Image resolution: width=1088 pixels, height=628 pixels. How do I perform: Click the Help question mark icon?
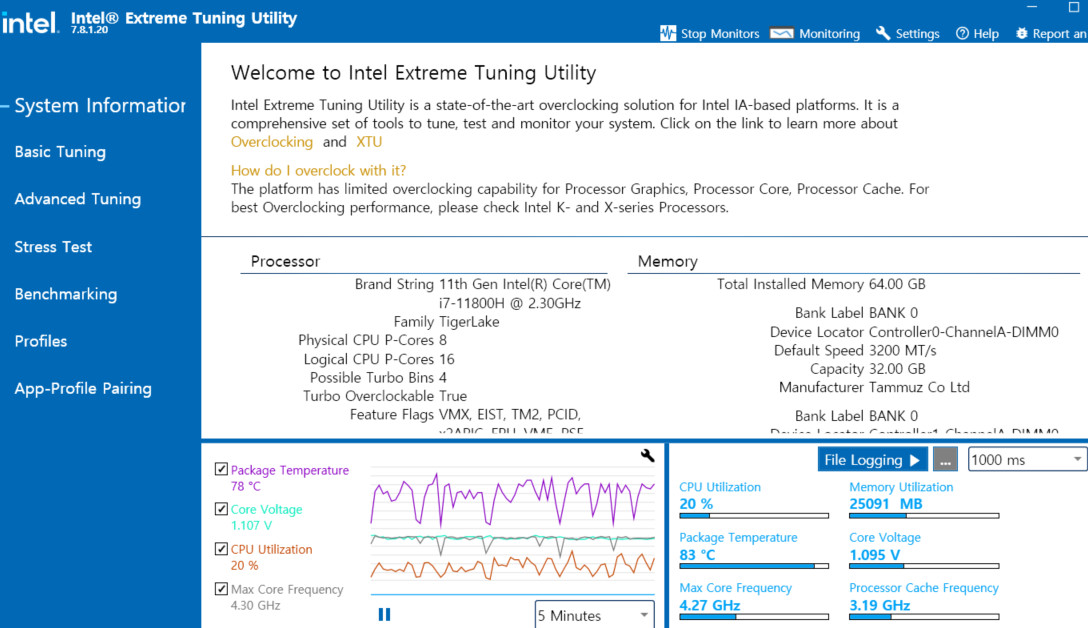click(x=962, y=33)
